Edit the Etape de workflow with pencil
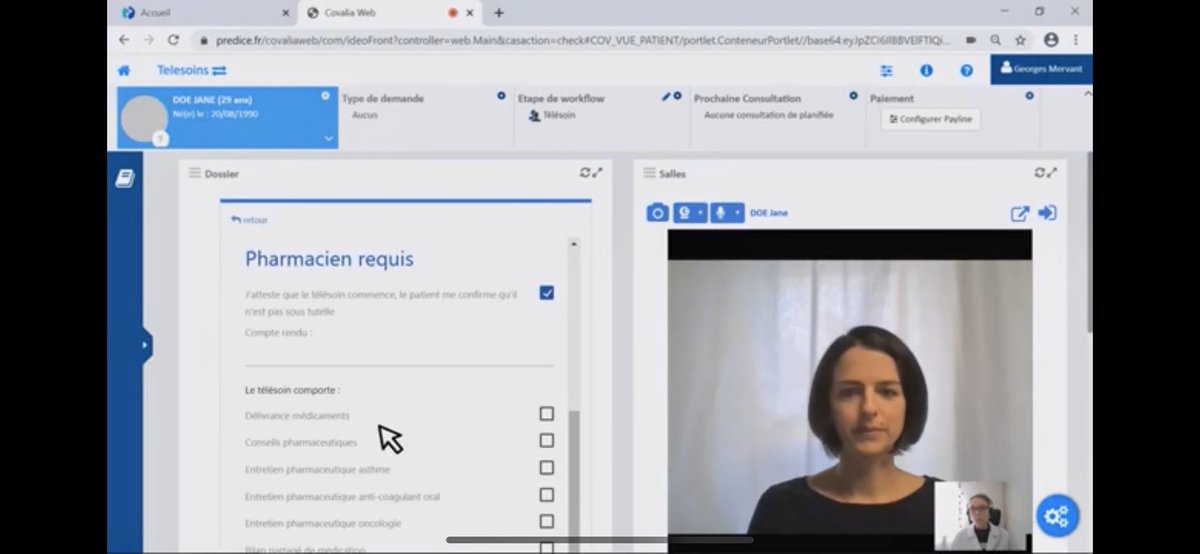 (x=666, y=97)
